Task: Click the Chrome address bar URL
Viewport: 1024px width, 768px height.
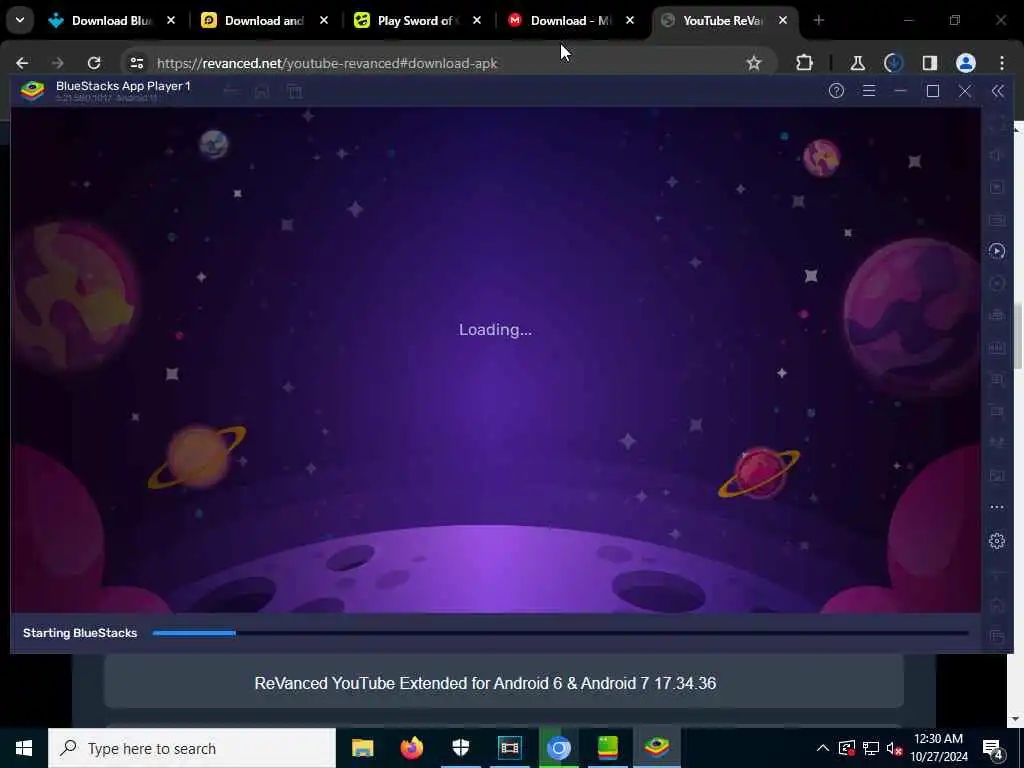Action: click(x=327, y=63)
